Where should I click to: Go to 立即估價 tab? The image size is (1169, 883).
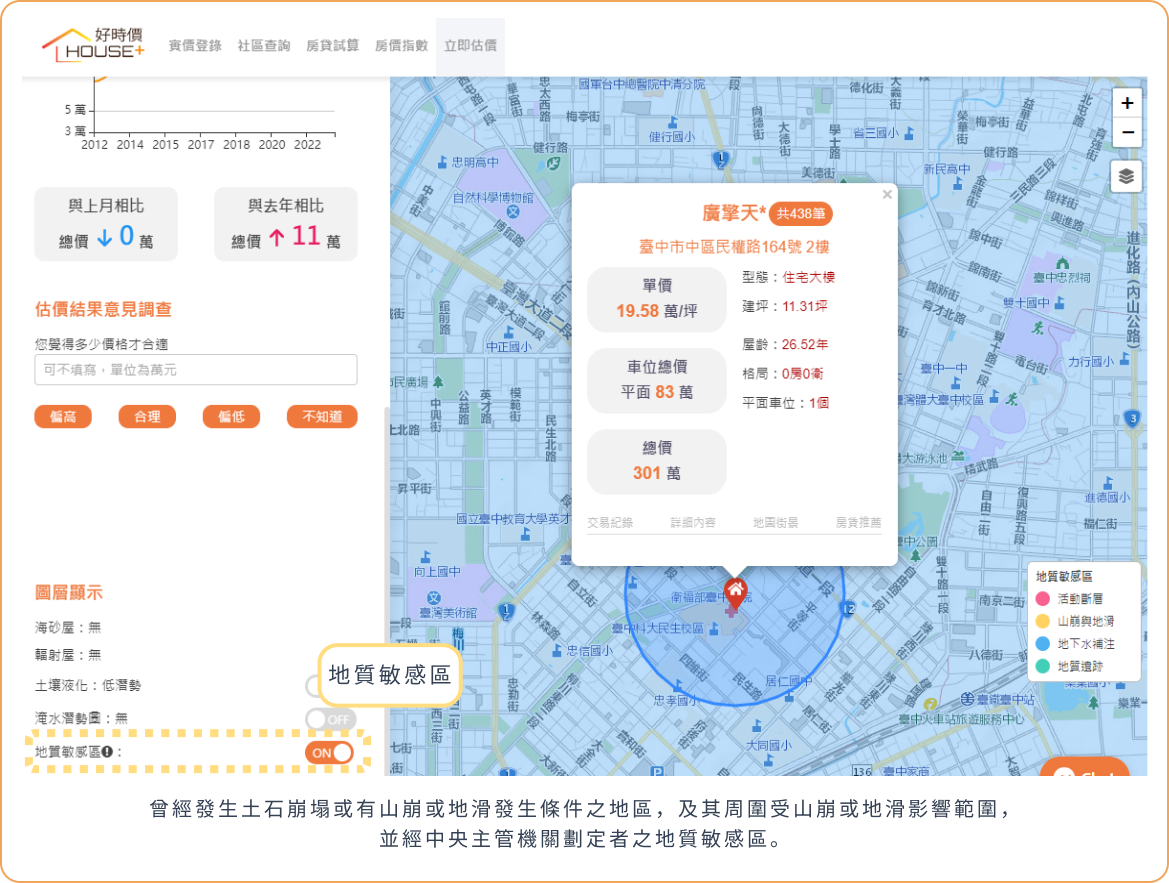coord(470,46)
